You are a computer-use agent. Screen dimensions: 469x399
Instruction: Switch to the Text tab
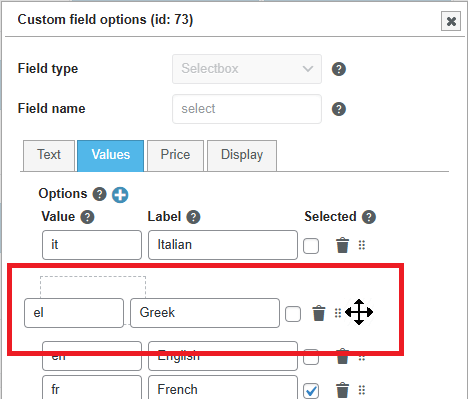pos(49,156)
